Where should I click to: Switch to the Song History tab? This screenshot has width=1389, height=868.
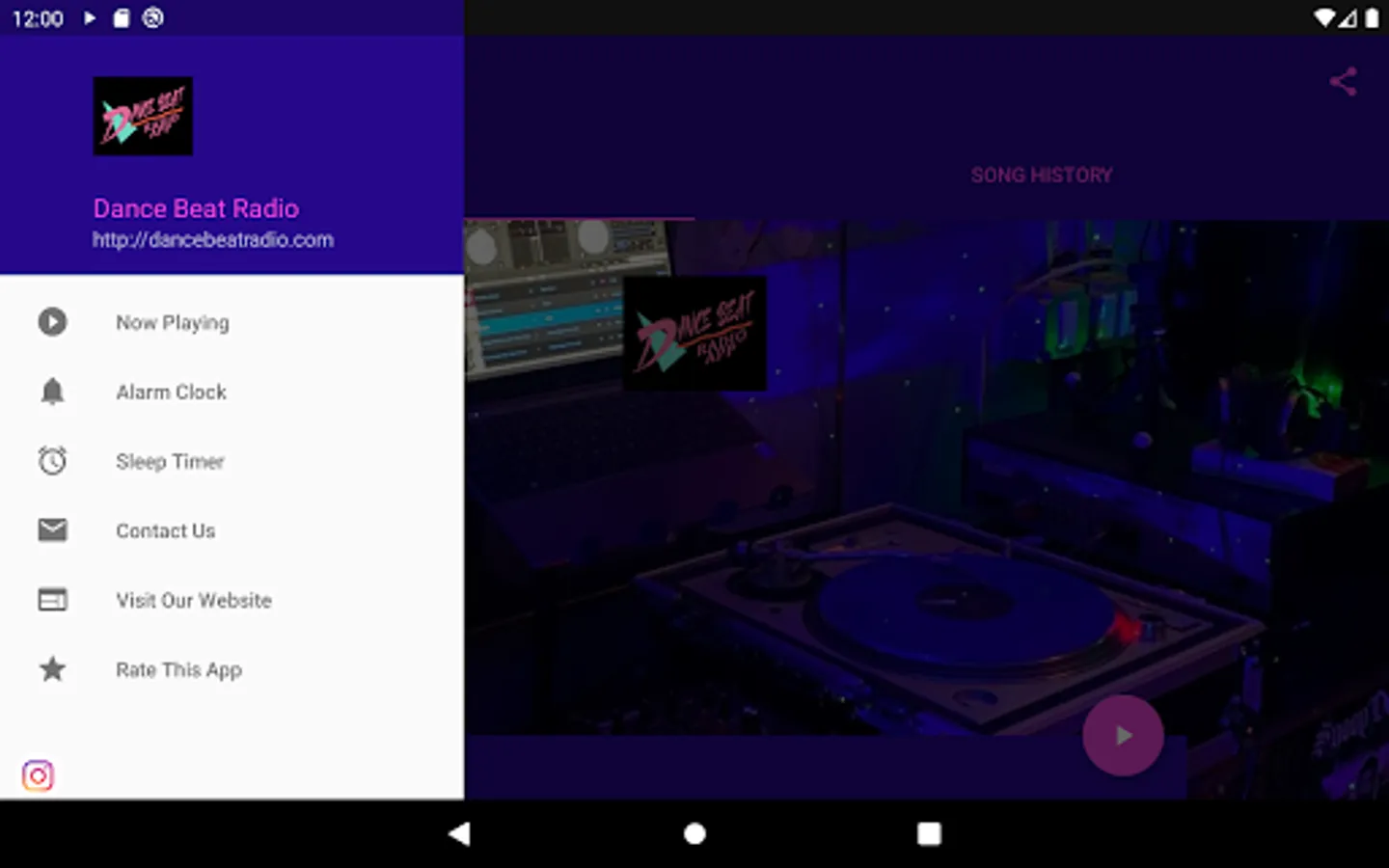[1042, 175]
